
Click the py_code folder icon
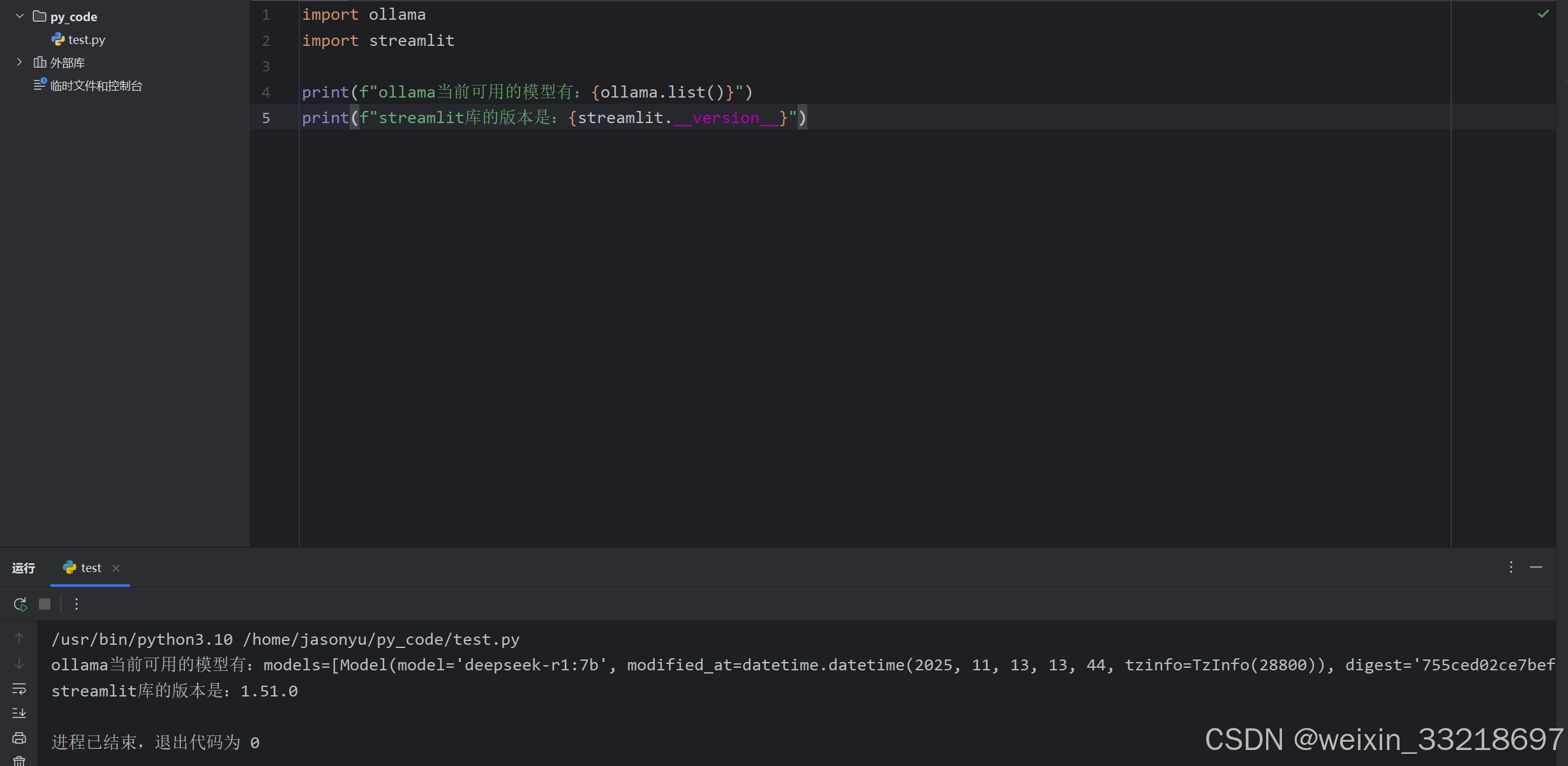pyautogui.click(x=40, y=16)
